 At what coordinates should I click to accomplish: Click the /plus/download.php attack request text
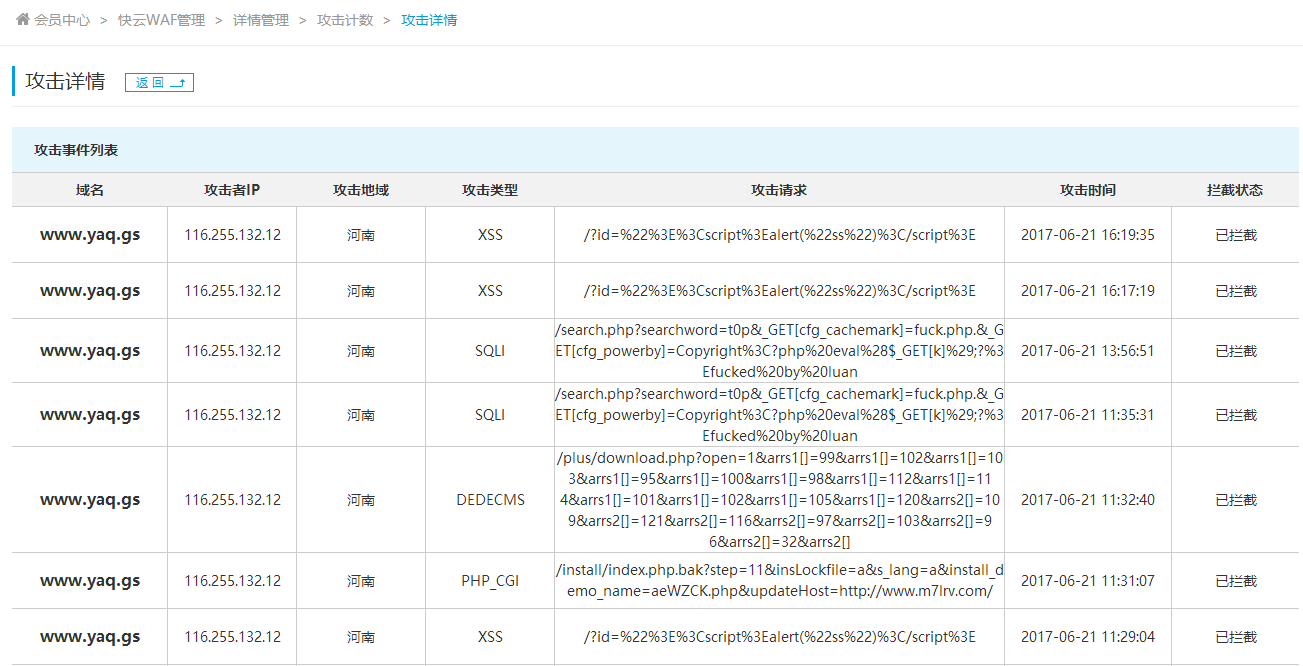tap(779, 500)
